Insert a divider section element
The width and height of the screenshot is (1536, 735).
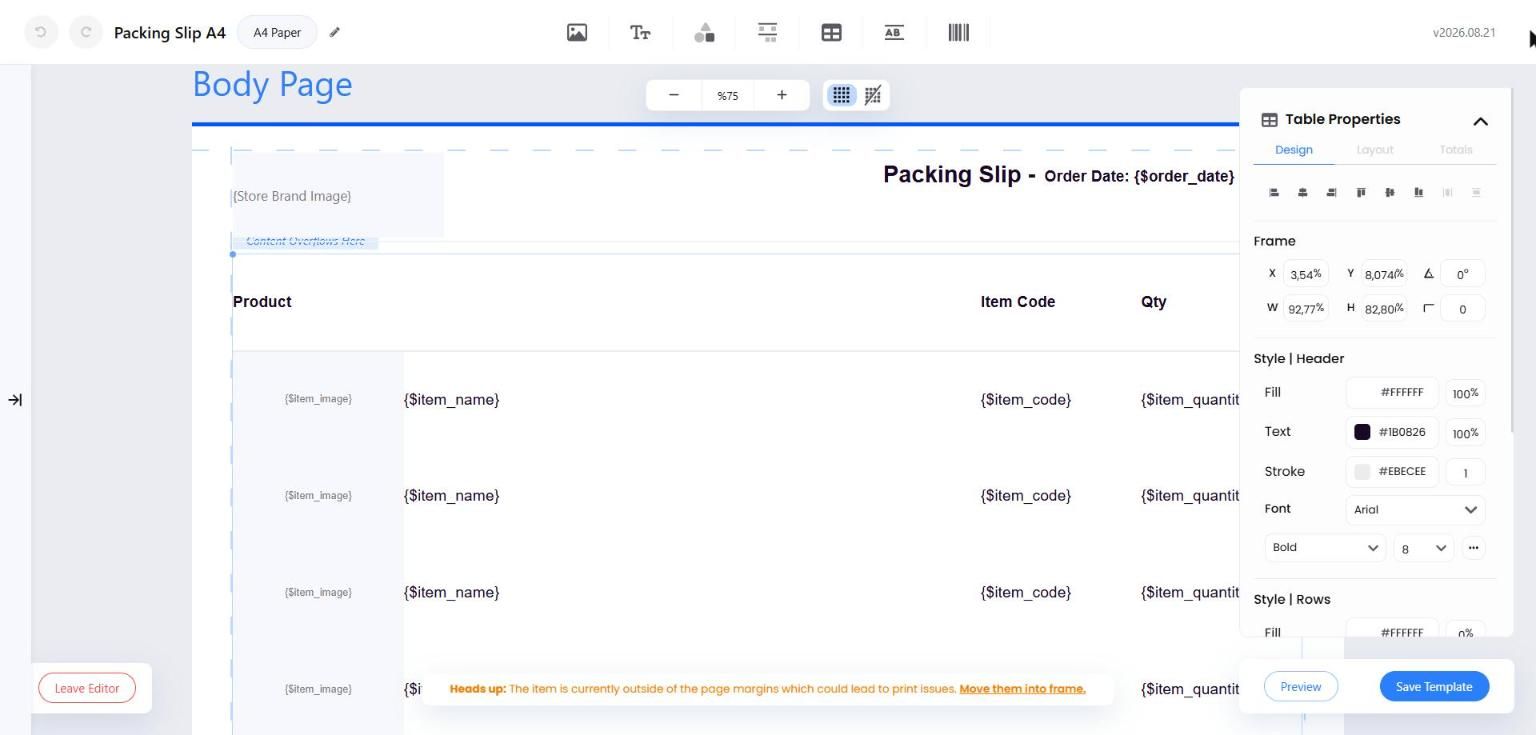767,32
